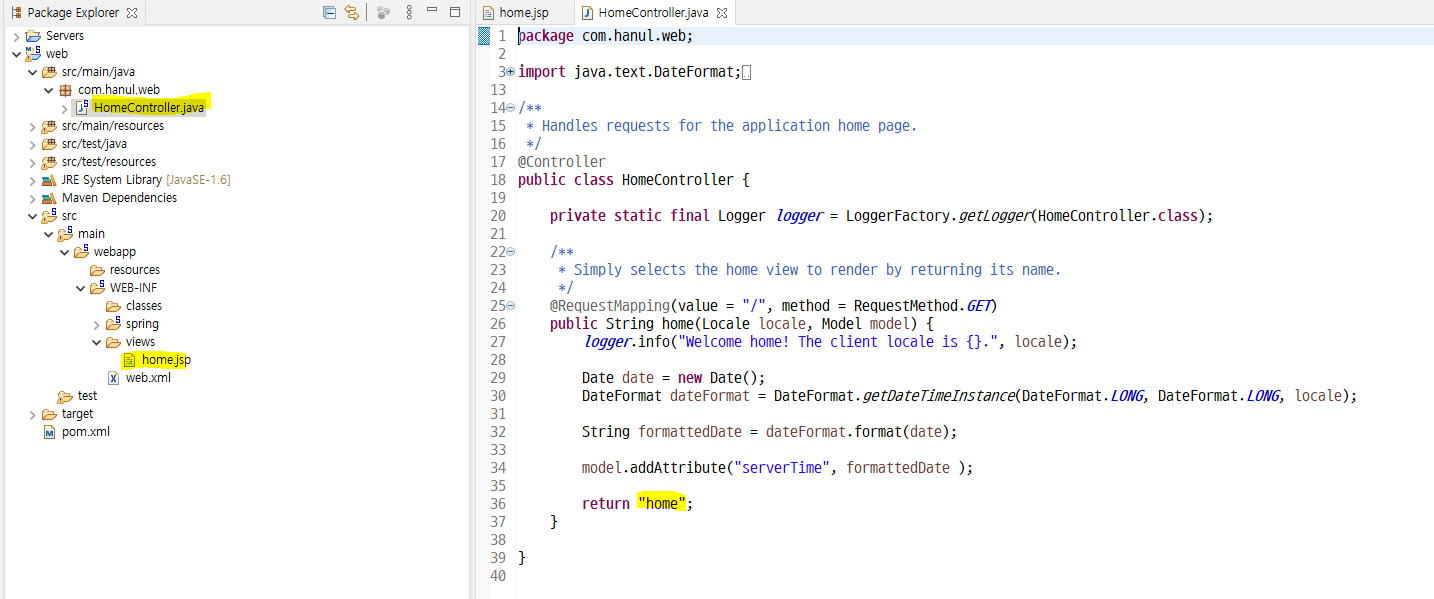This screenshot has height=599, width=1434.
Task: Collapse the class Javadoc comment on line 14
Action: pyautogui.click(x=511, y=108)
